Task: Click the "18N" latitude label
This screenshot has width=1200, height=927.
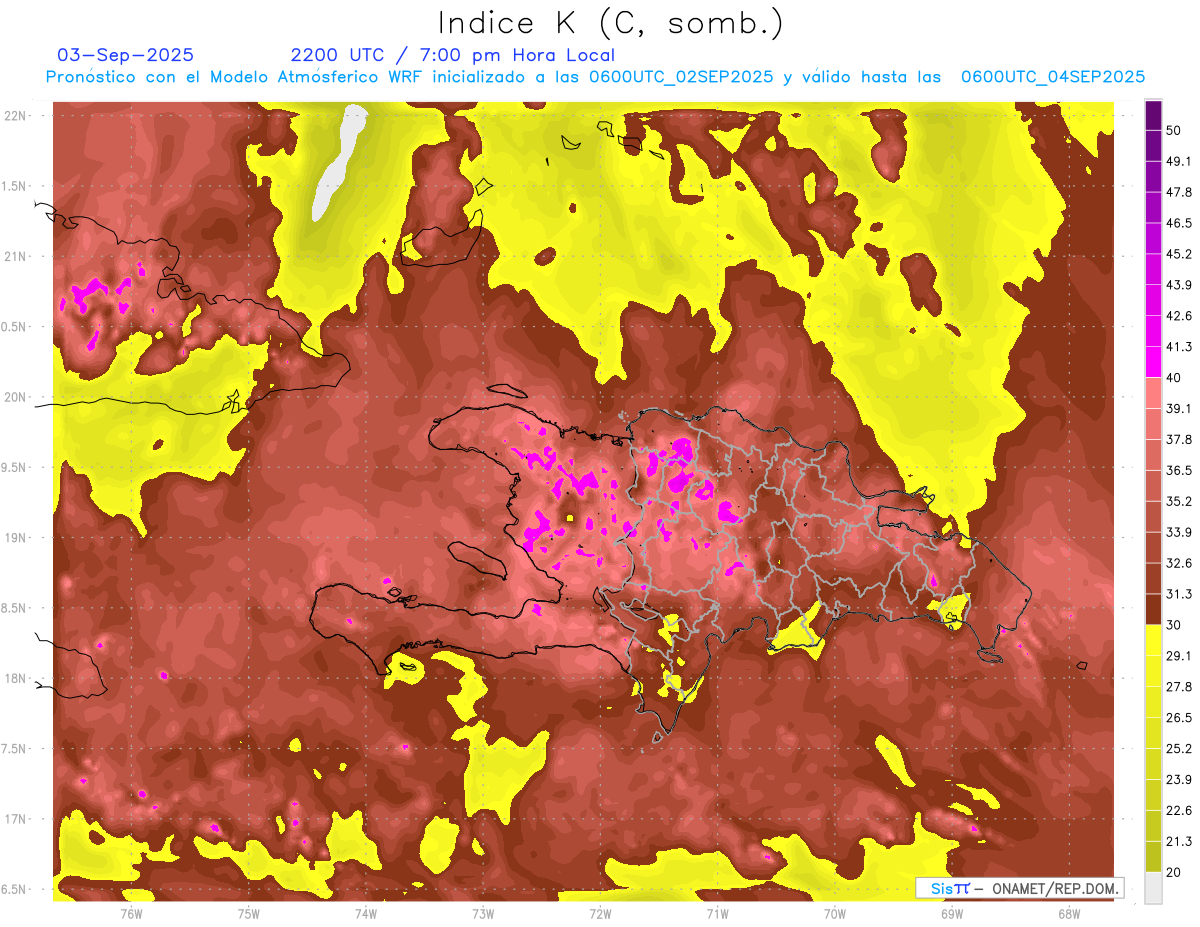Action: point(15,678)
